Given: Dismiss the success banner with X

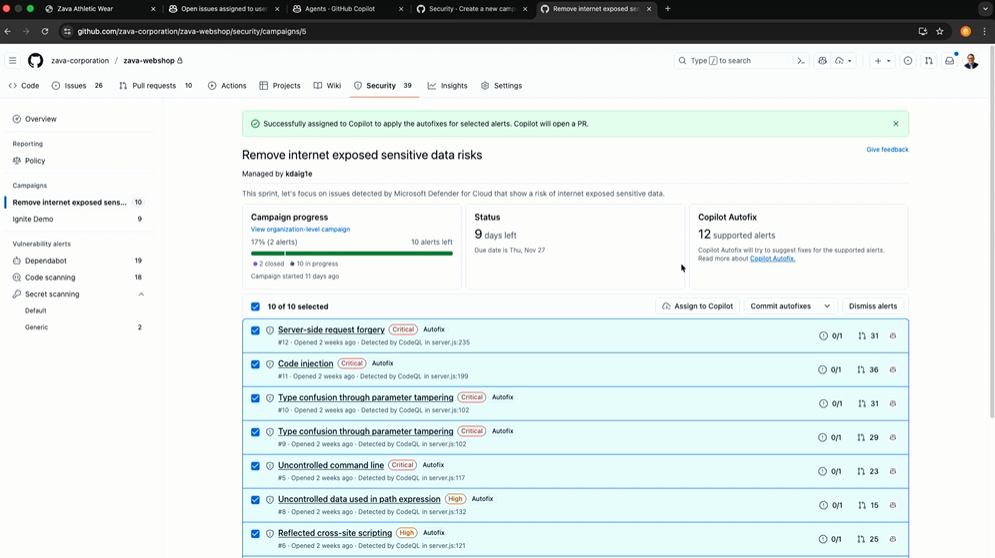Looking at the screenshot, I should pos(895,124).
